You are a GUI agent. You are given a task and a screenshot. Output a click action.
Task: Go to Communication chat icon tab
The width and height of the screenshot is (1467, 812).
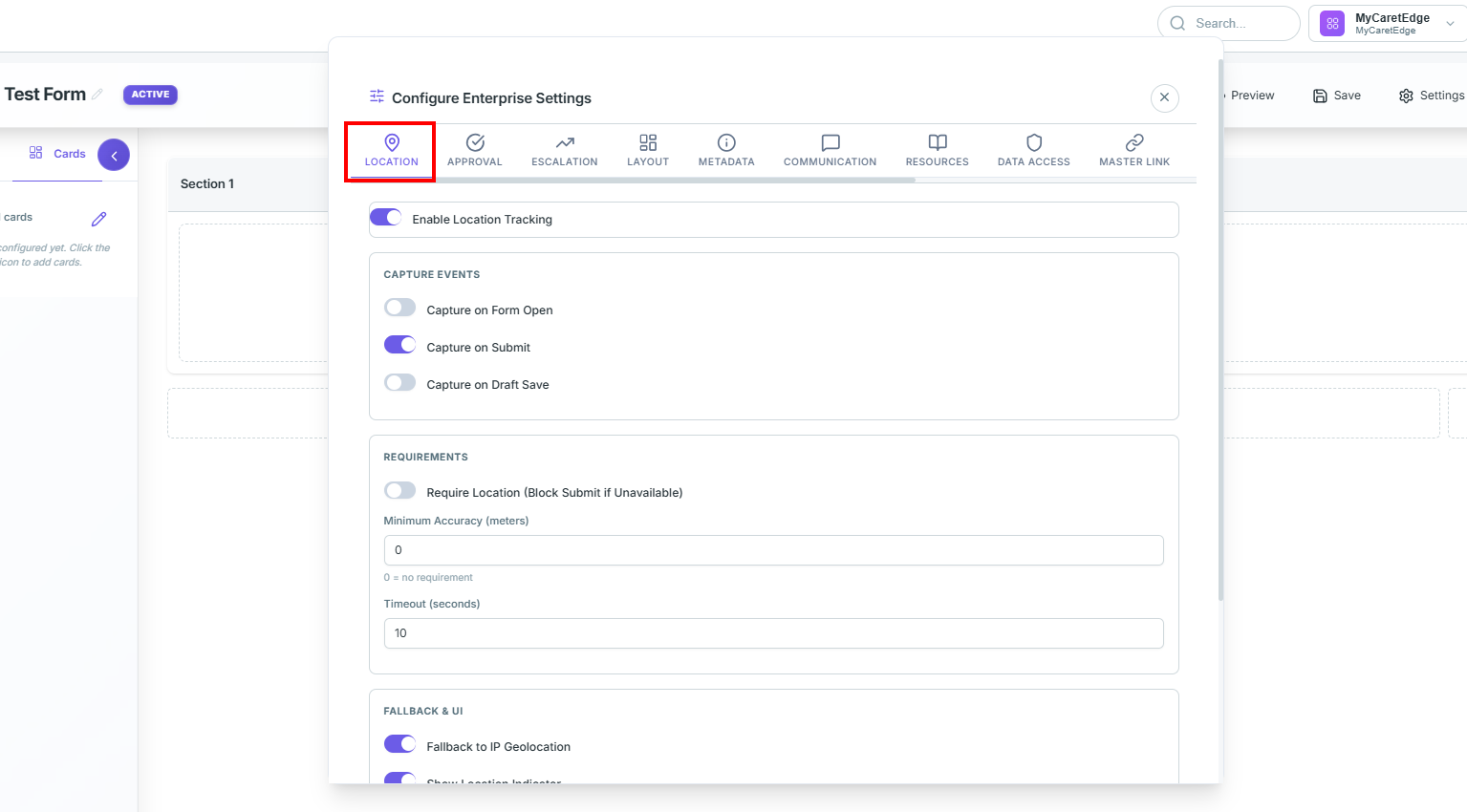click(830, 151)
